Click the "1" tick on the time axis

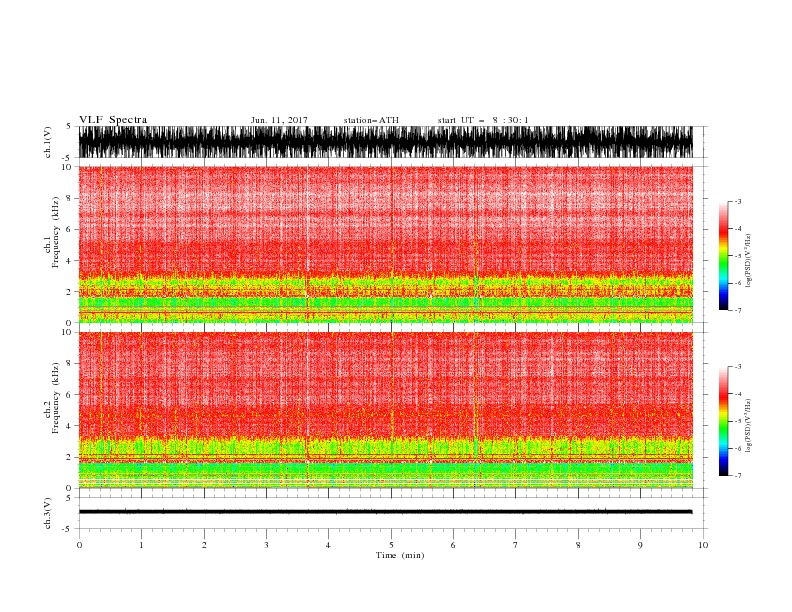point(141,545)
